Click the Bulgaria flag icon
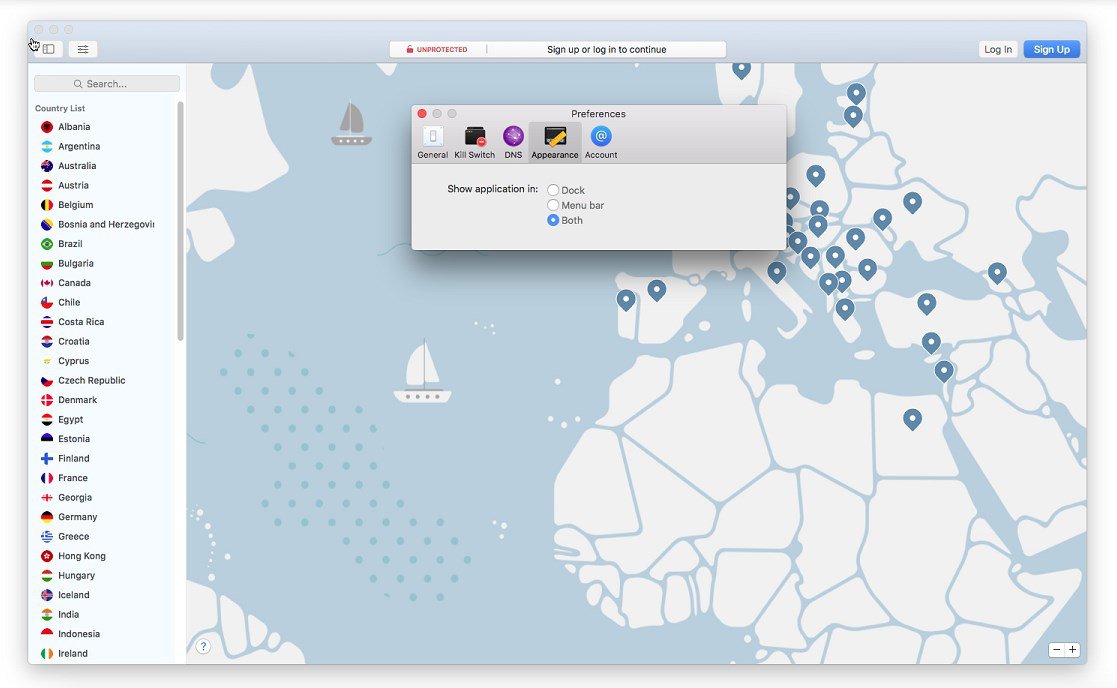The height and width of the screenshot is (688, 1117). click(47, 264)
